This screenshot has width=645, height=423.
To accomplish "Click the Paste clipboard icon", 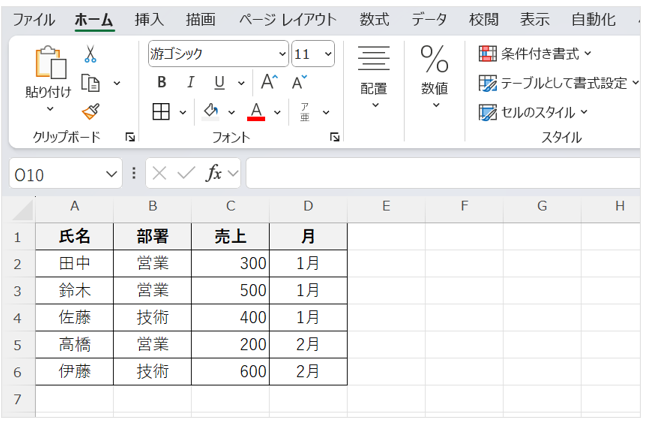I will click(x=48, y=64).
